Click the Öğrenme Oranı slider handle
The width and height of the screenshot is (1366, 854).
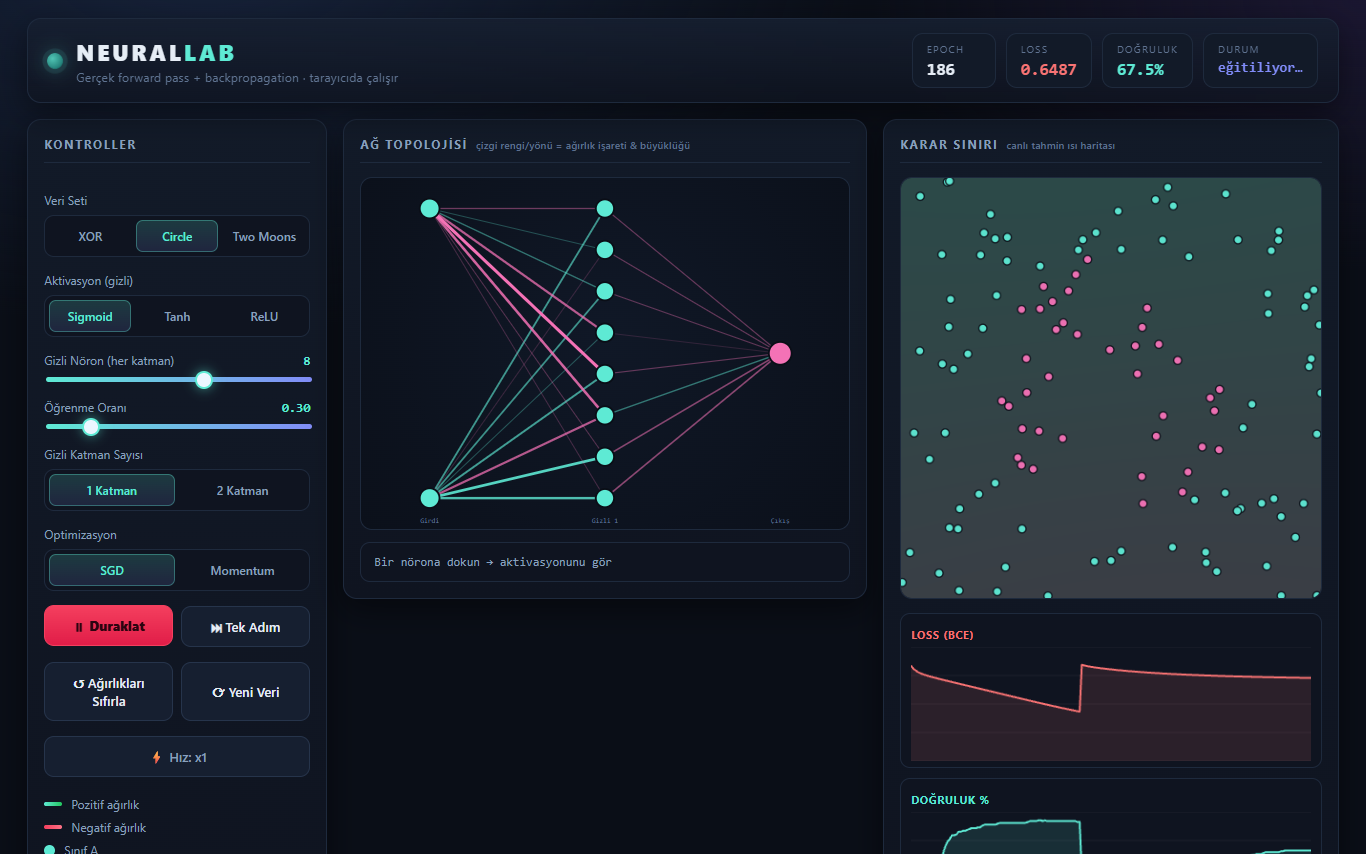click(x=91, y=427)
